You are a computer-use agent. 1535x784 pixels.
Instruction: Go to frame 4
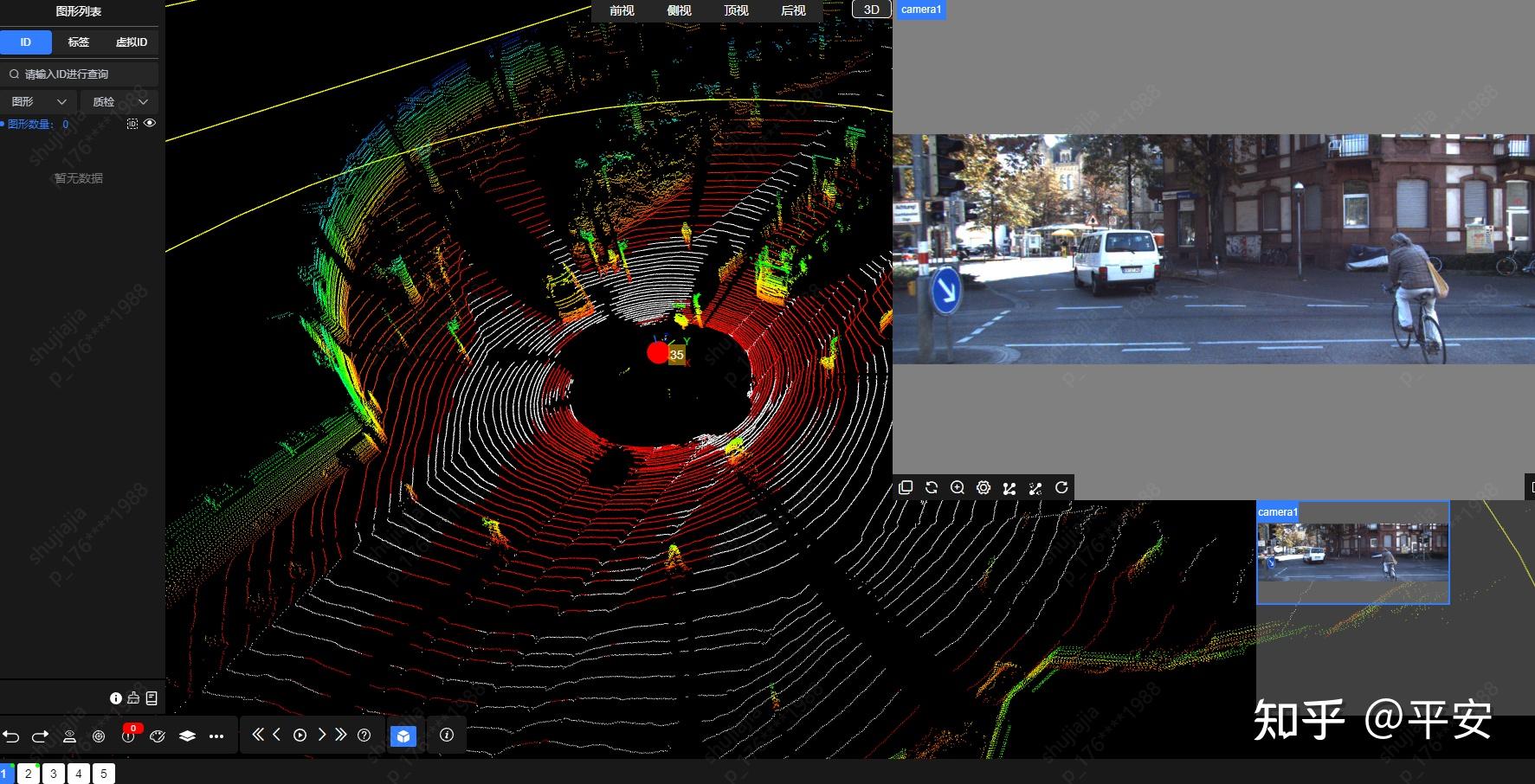(x=79, y=774)
